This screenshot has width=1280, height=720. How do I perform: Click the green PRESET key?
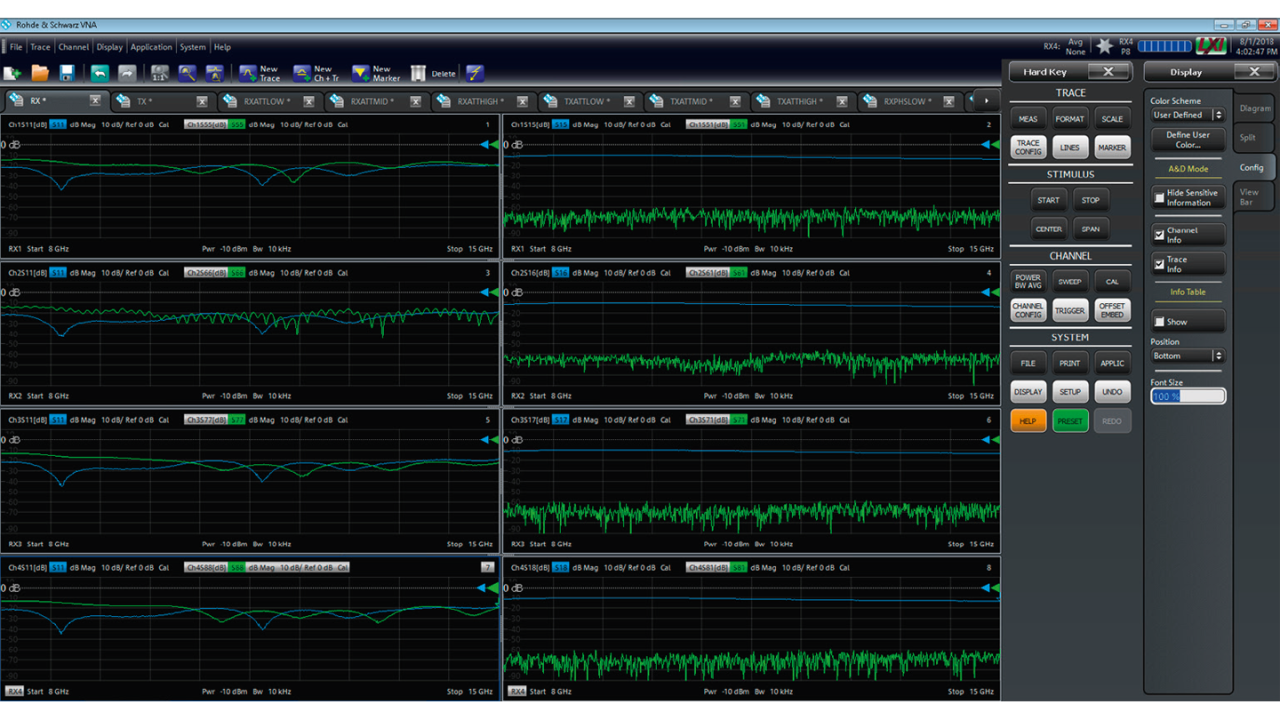[x=1070, y=421]
